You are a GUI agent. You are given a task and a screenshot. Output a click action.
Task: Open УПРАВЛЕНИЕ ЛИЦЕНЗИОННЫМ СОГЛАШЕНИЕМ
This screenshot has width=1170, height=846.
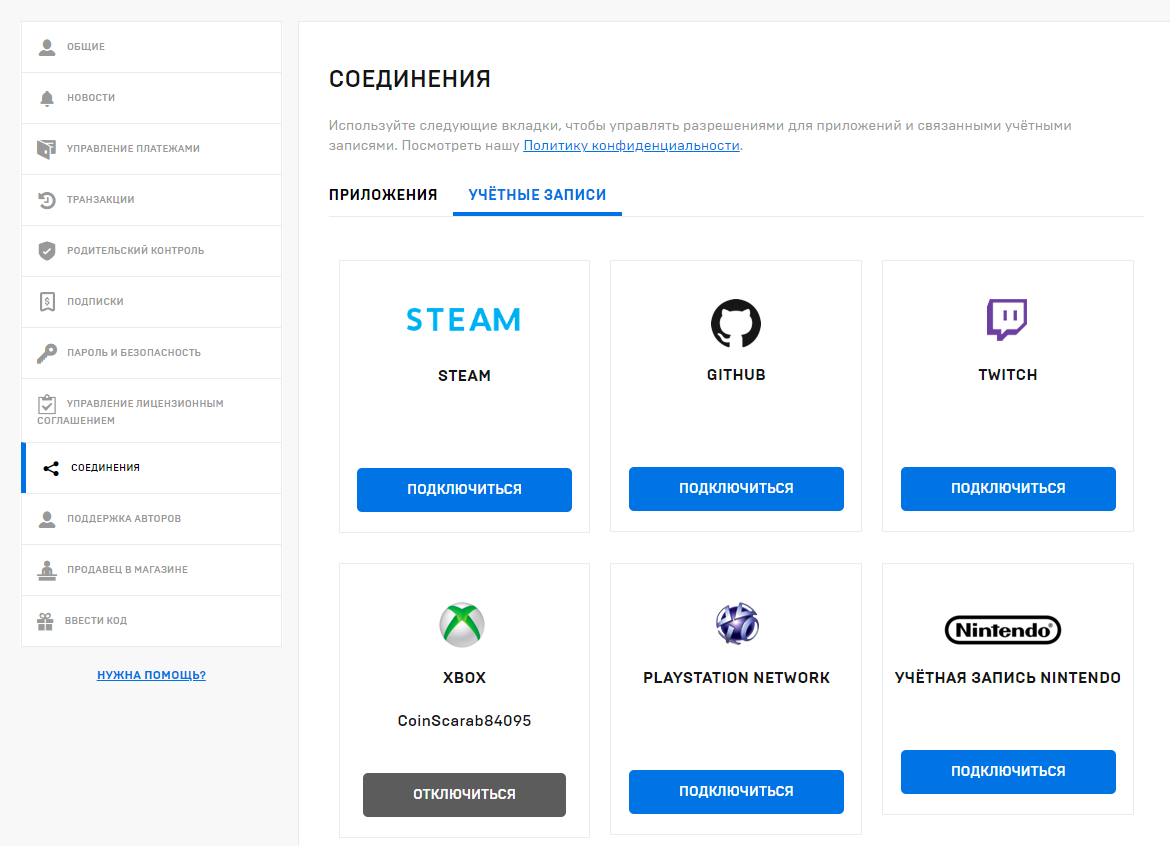pyautogui.click(x=151, y=411)
